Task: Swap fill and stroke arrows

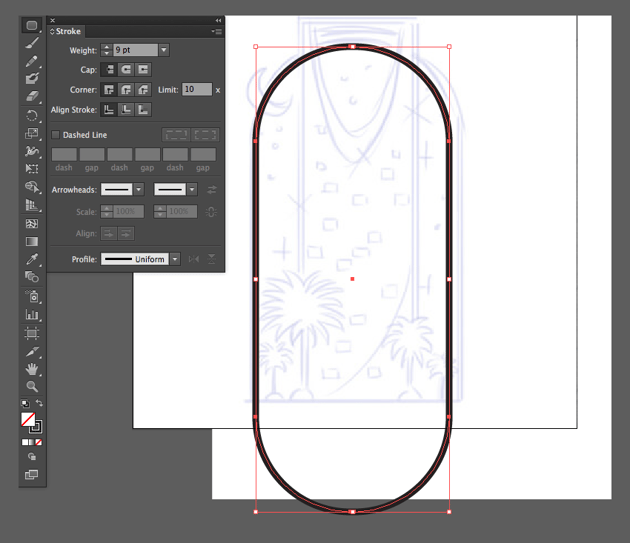Action: coord(39,403)
